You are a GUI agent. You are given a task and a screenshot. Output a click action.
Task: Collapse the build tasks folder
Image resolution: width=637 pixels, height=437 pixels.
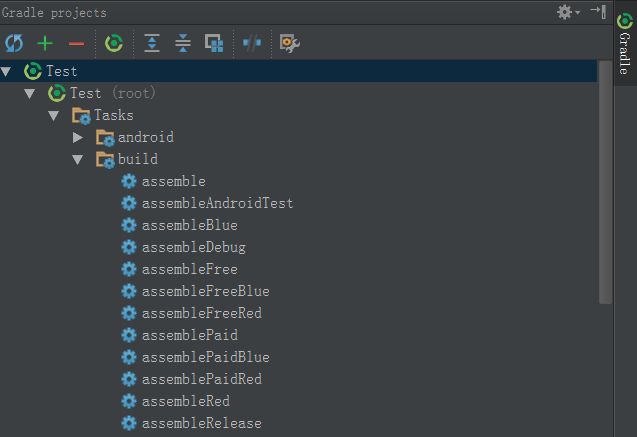(78, 160)
